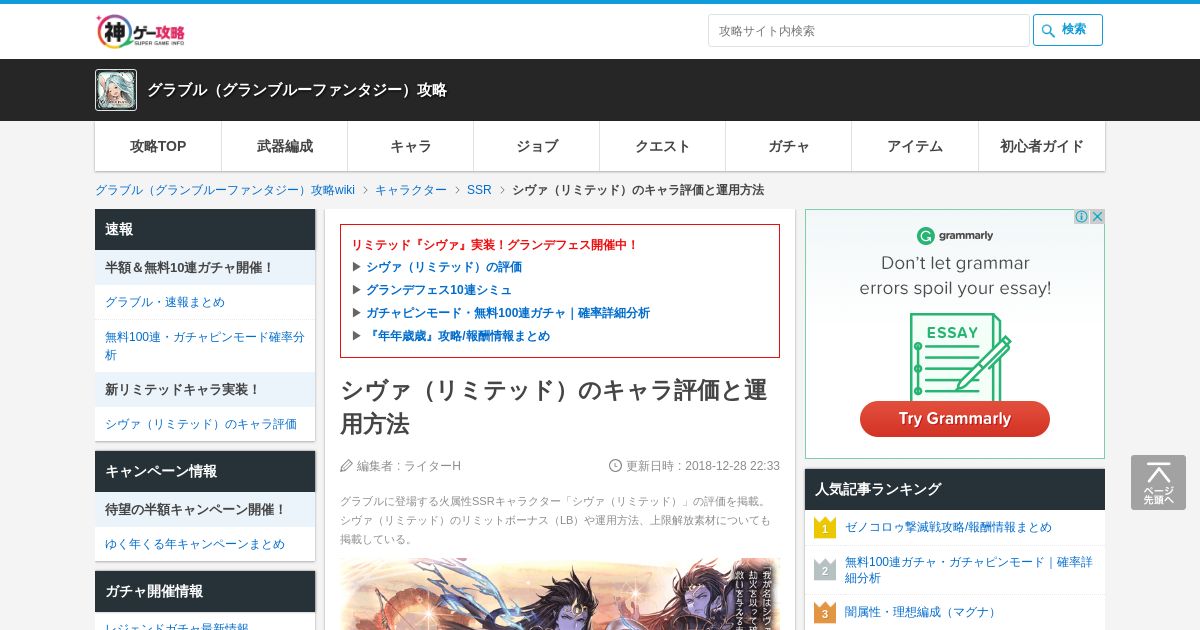
Task: Open the 初心者ガイド menu tab
Action: coord(1041,146)
